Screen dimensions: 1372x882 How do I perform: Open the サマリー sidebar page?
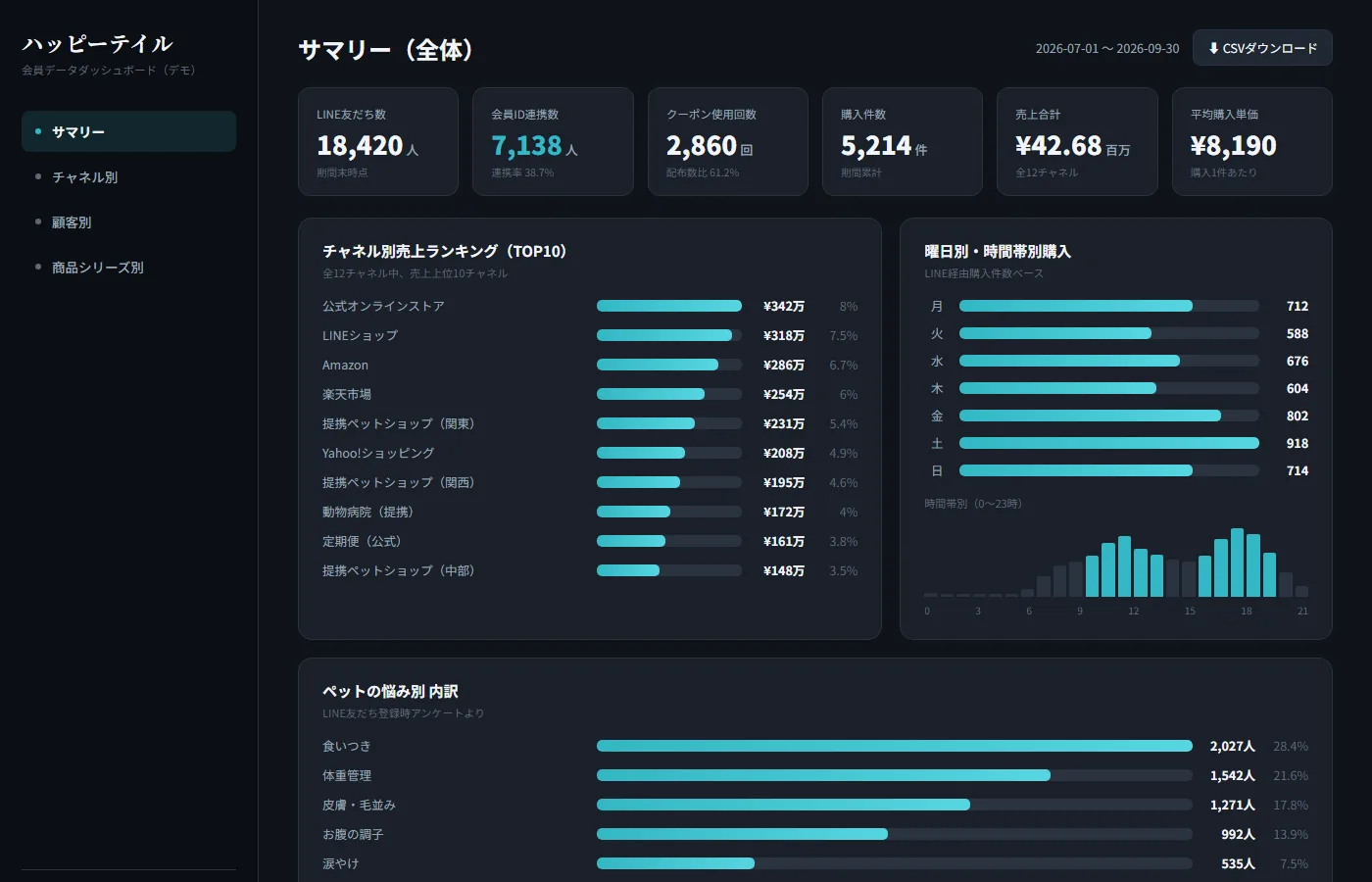(128, 131)
